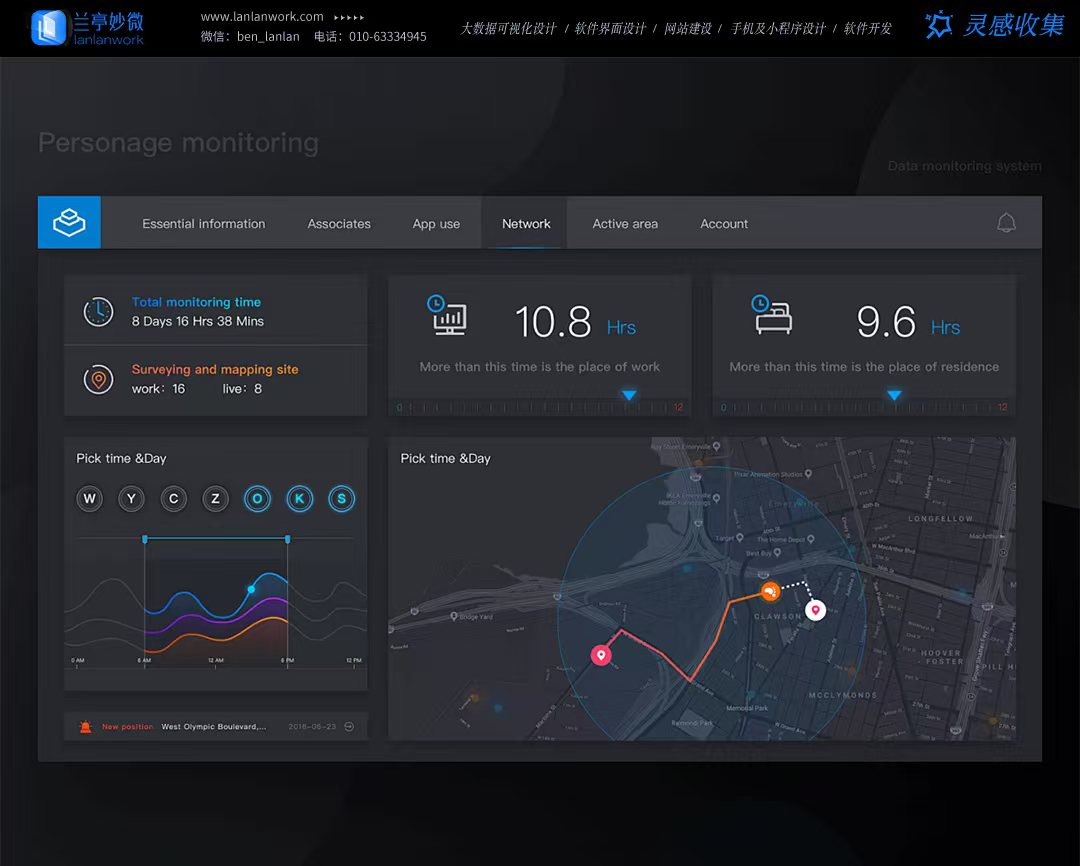Toggle the highlighted O day selector
Screen dimensions: 1080x866
[257, 498]
